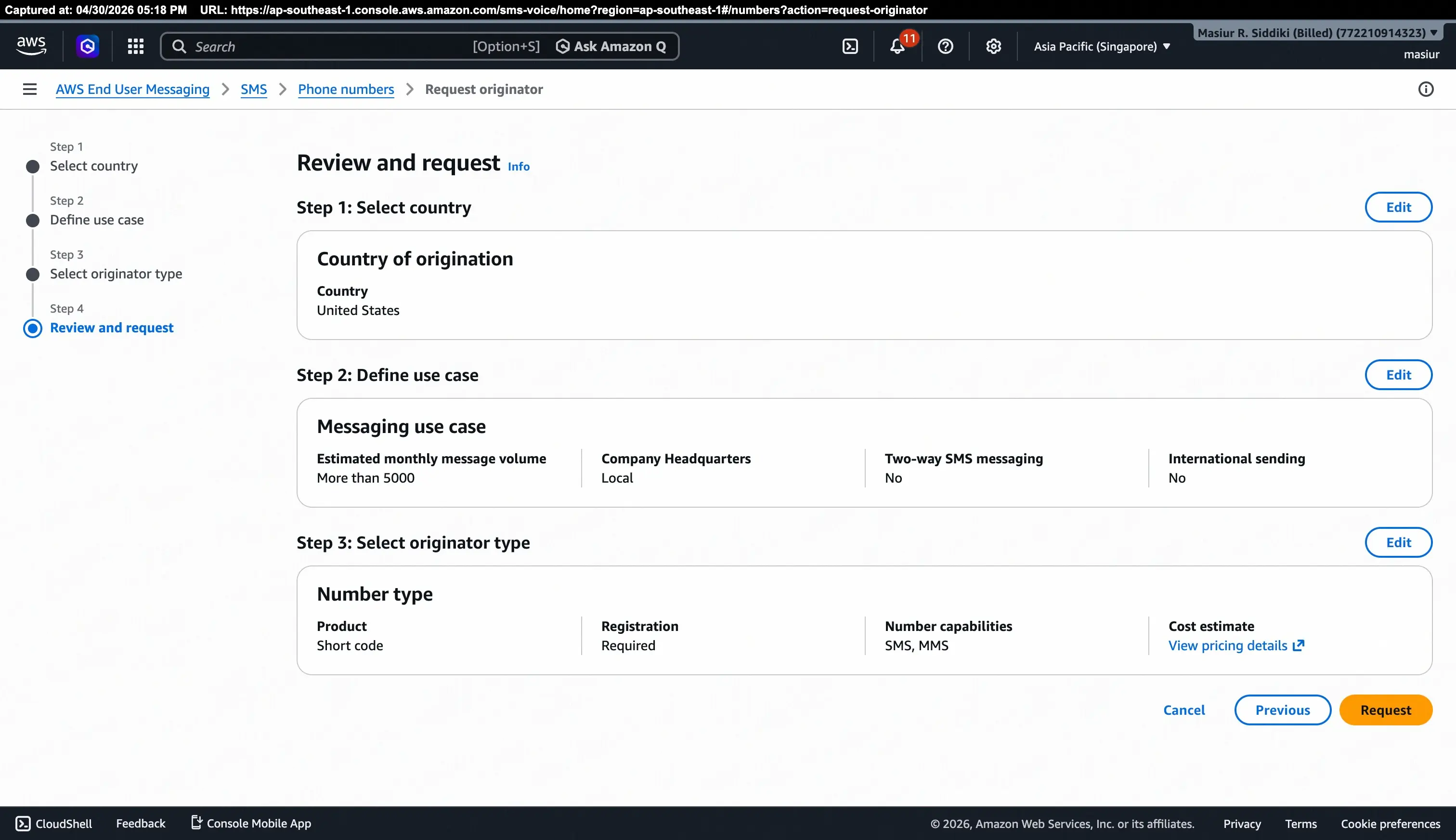Jump to Step 2 Define use case
This screenshot has width=1456, height=840.
[97, 220]
